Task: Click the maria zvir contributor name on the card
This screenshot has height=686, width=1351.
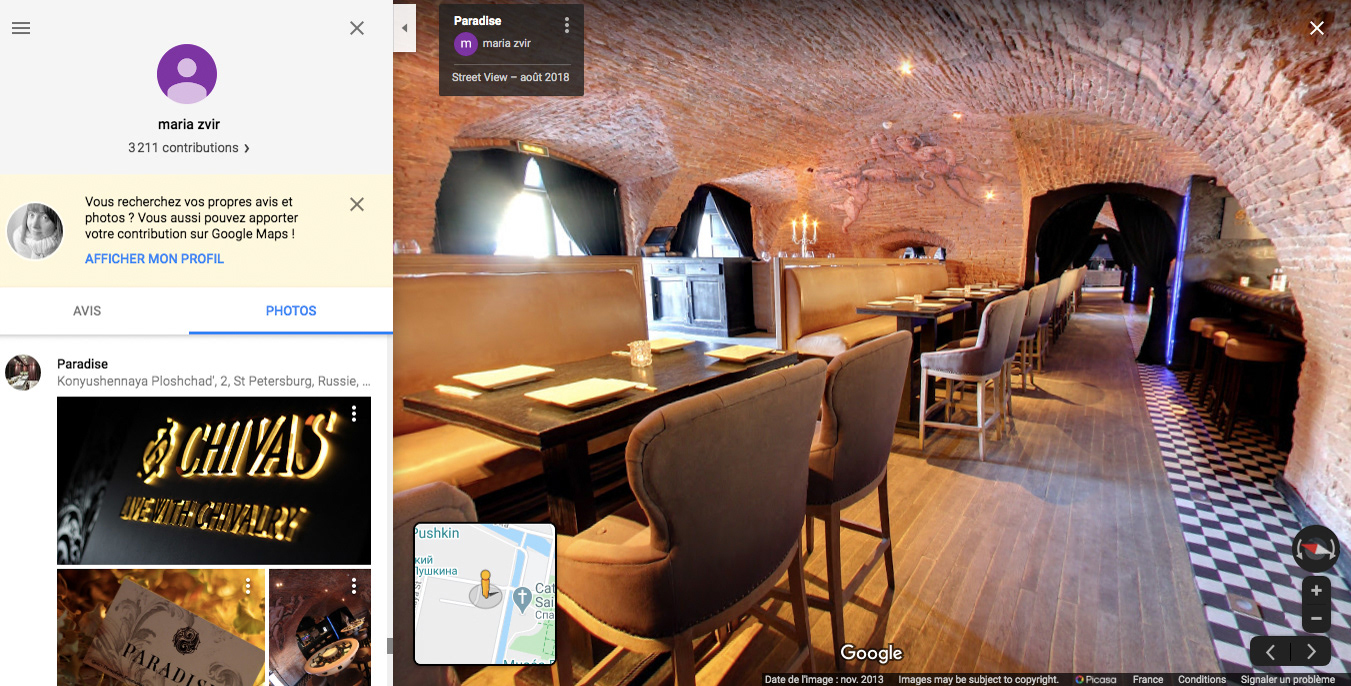Action: click(x=506, y=43)
